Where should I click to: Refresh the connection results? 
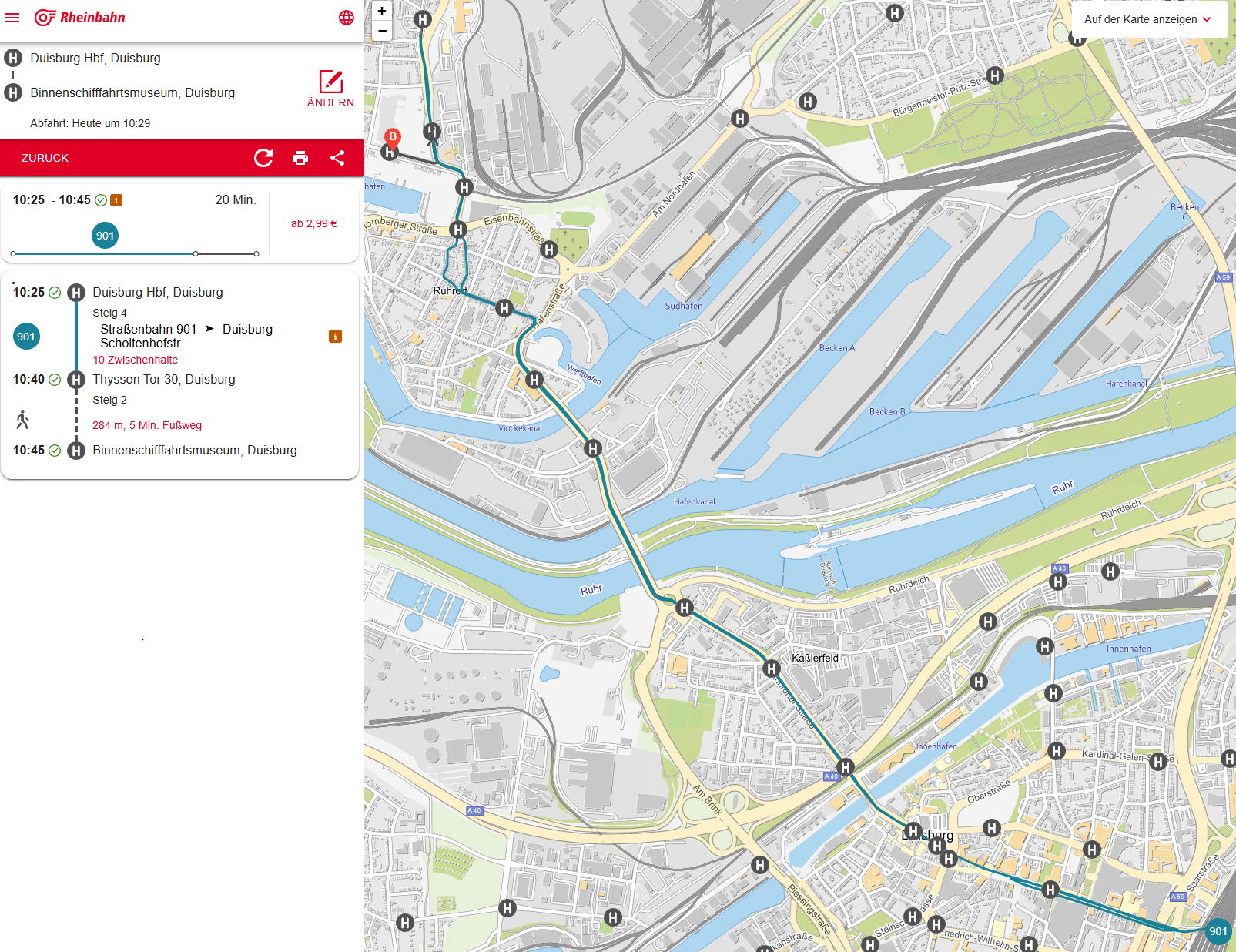tap(263, 158)
